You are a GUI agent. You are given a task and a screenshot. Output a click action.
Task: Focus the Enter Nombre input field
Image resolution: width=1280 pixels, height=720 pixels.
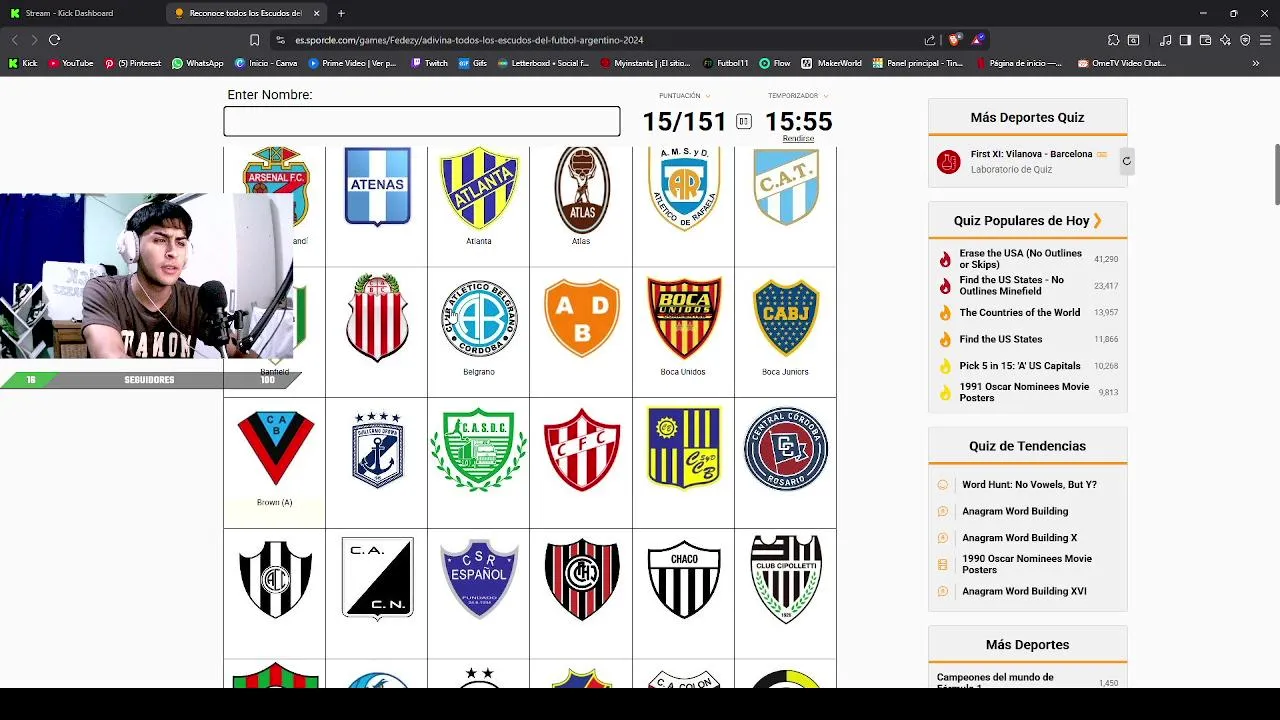click(421, 122)
